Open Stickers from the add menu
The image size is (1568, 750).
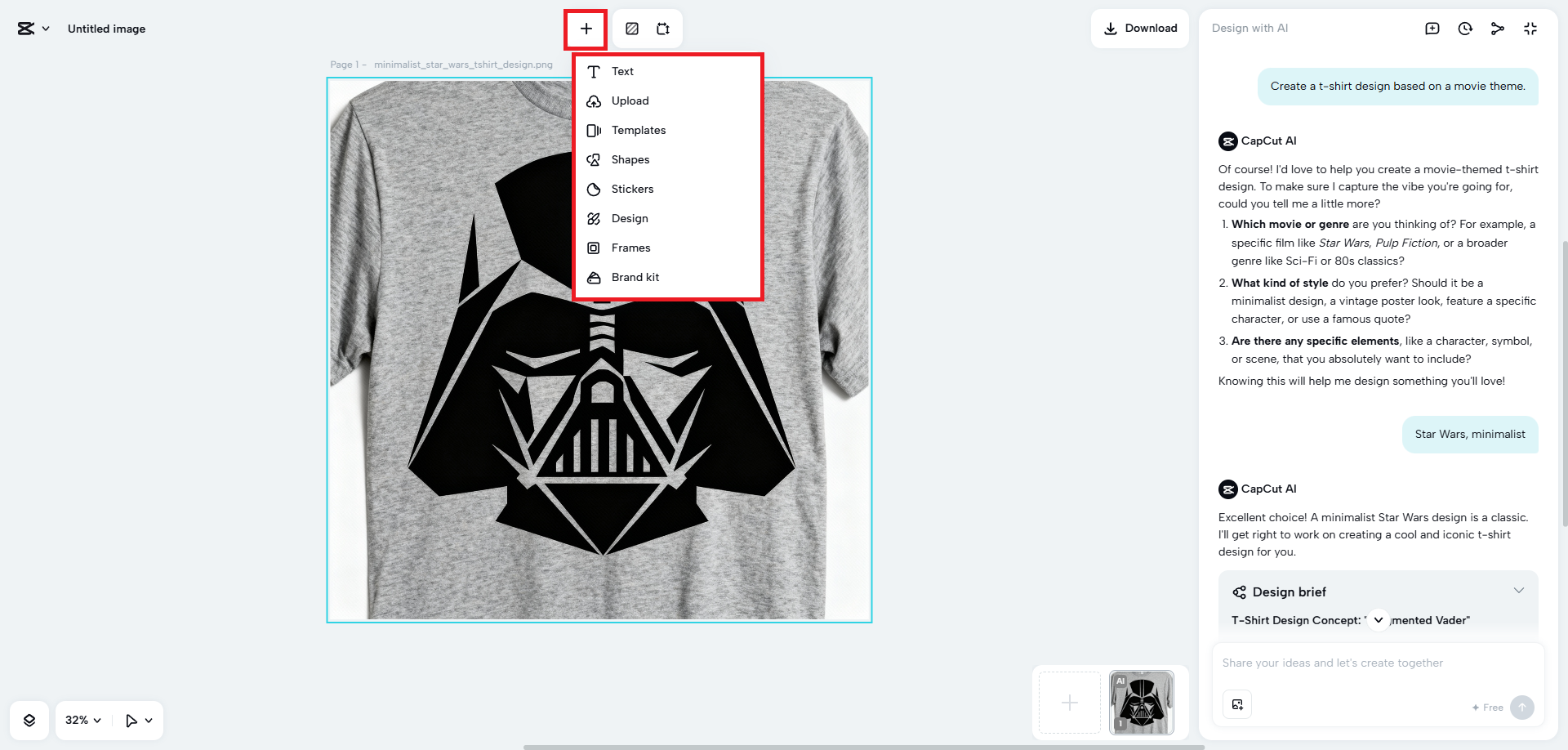point(668,189)
